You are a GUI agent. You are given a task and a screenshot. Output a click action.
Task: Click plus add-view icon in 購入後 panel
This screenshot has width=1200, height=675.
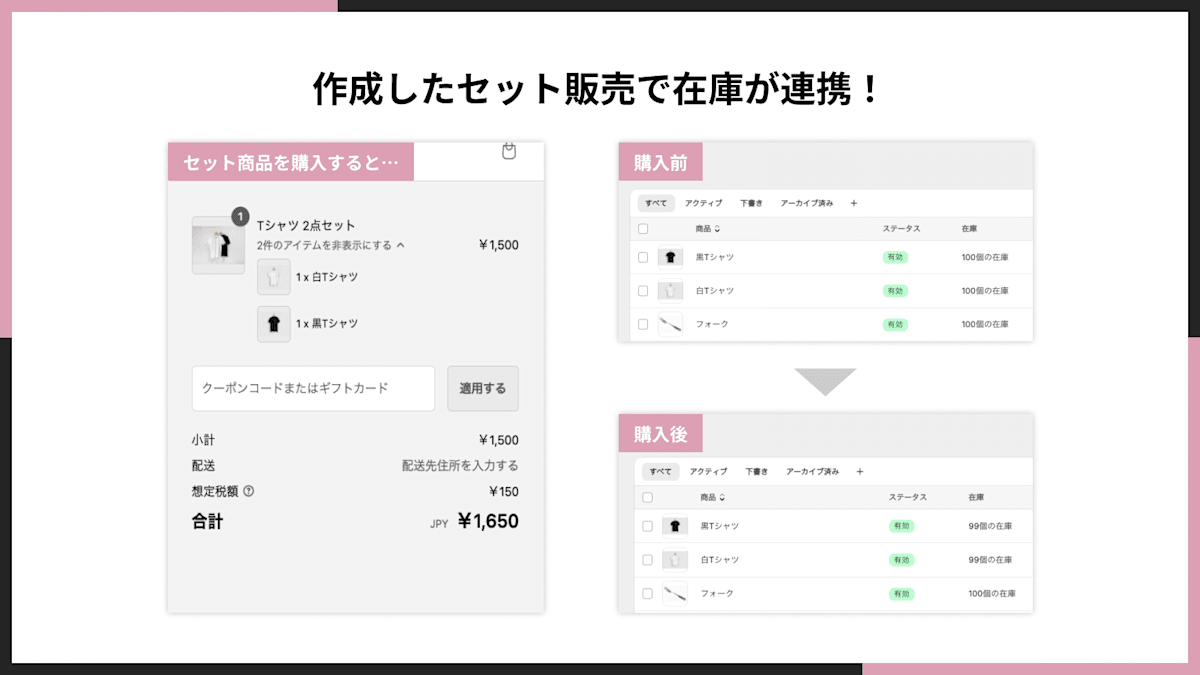(x=859, y=471)
